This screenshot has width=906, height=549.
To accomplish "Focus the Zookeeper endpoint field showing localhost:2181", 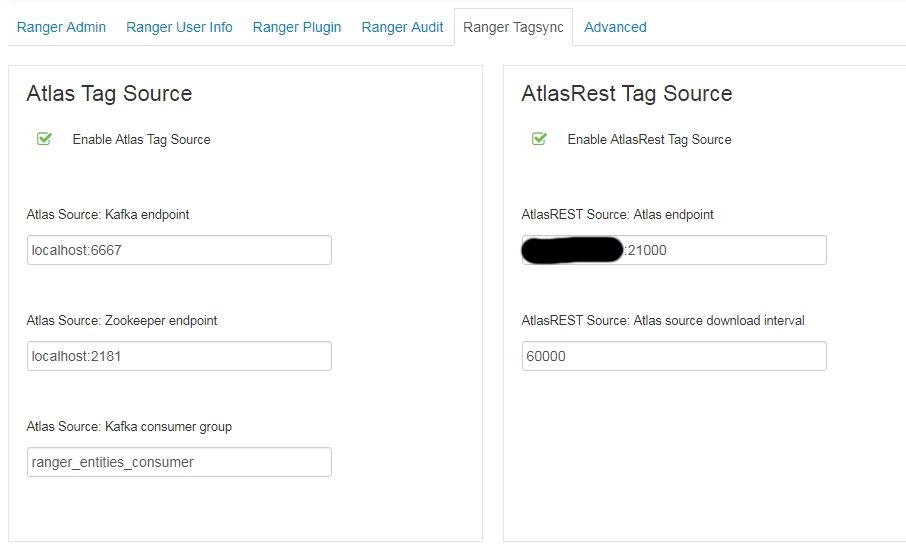I will pos(179,356).
